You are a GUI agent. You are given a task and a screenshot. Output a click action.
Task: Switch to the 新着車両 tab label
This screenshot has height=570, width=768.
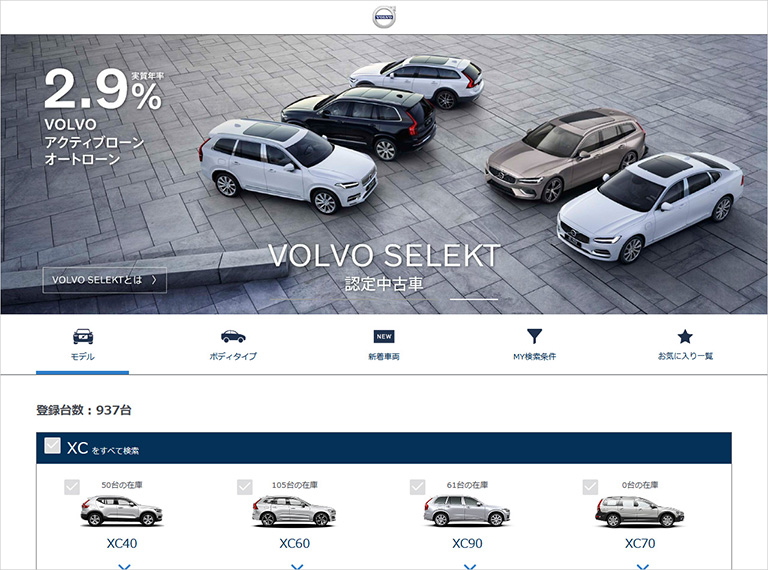[384, 356]
